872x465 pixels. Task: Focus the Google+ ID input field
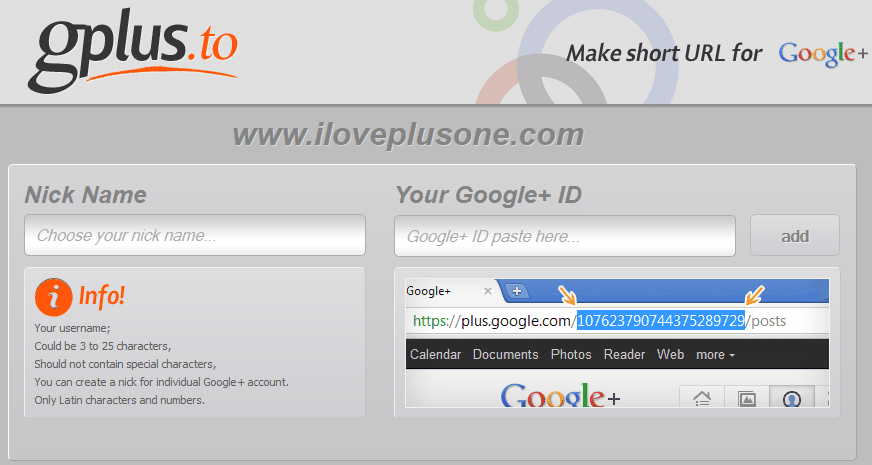[x=565, y=236]
